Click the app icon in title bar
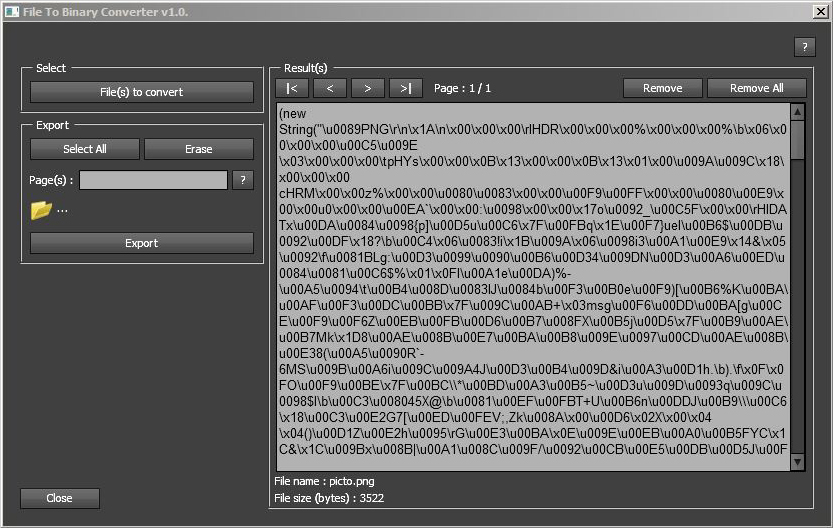The height and width of the screenshot is (528, 833). [x=10, y=11]
